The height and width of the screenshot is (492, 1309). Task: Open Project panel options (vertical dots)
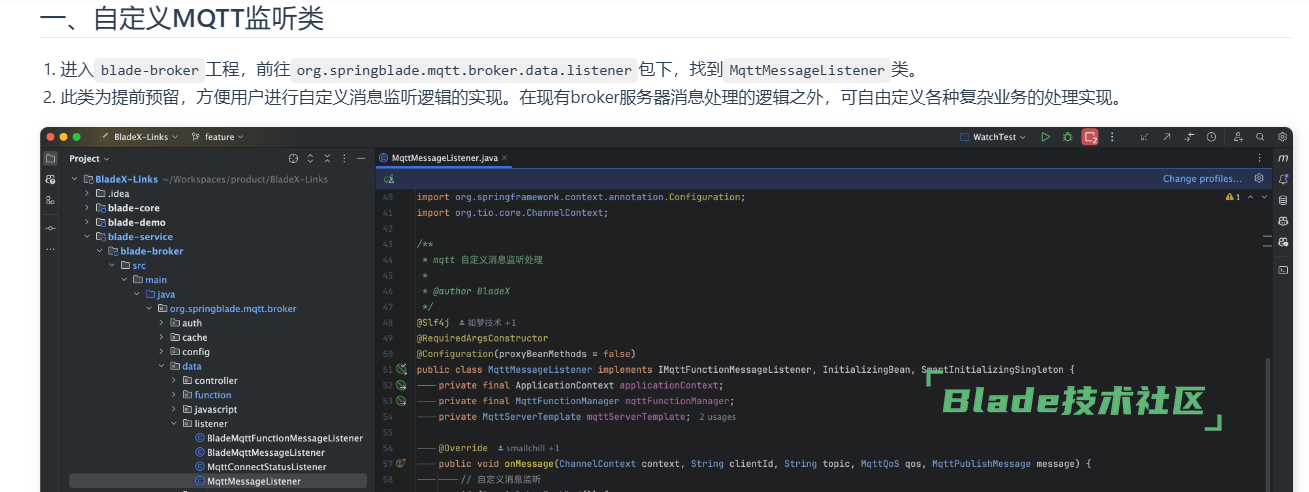point(343,158)
